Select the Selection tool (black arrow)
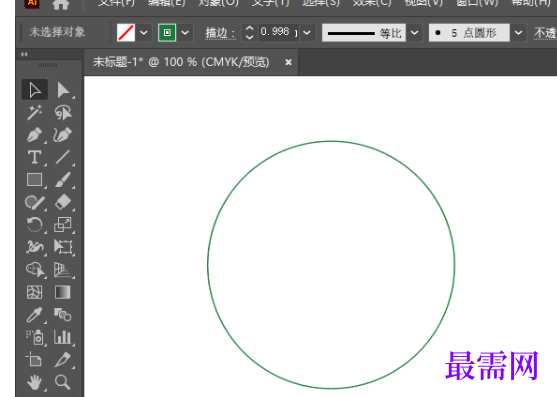Image resolution: width=557 pixels, height=397 pixels. point(34,90)
